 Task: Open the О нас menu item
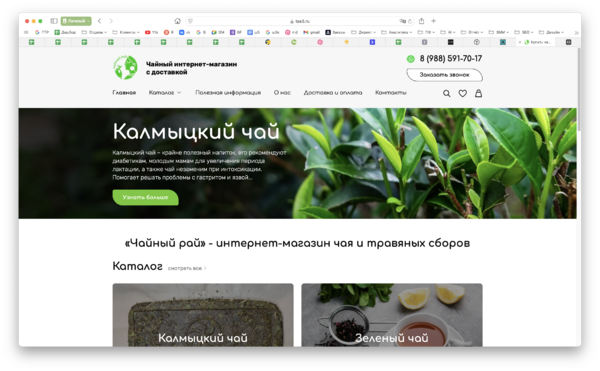click(282, 93)
